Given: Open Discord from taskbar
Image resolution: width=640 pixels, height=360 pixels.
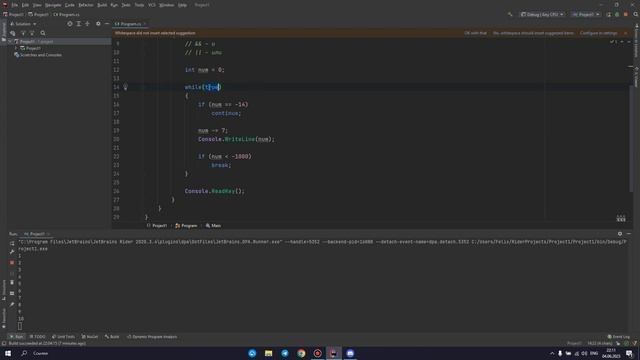Looking at the screenshot, I should coord(350,353).
